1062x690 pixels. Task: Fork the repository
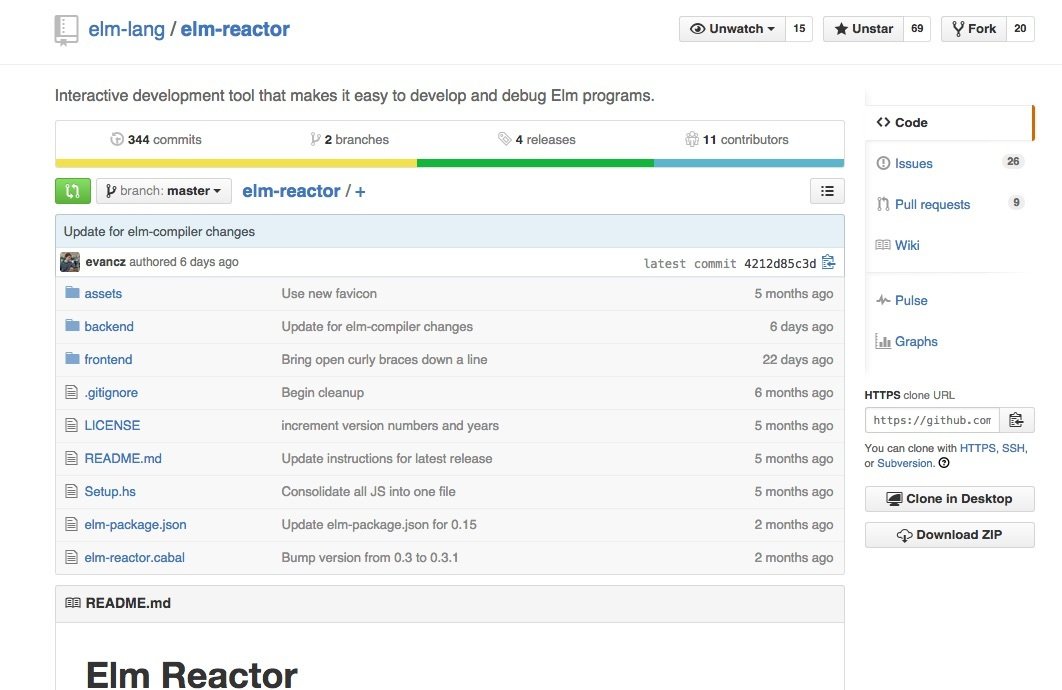pos(974,28)
